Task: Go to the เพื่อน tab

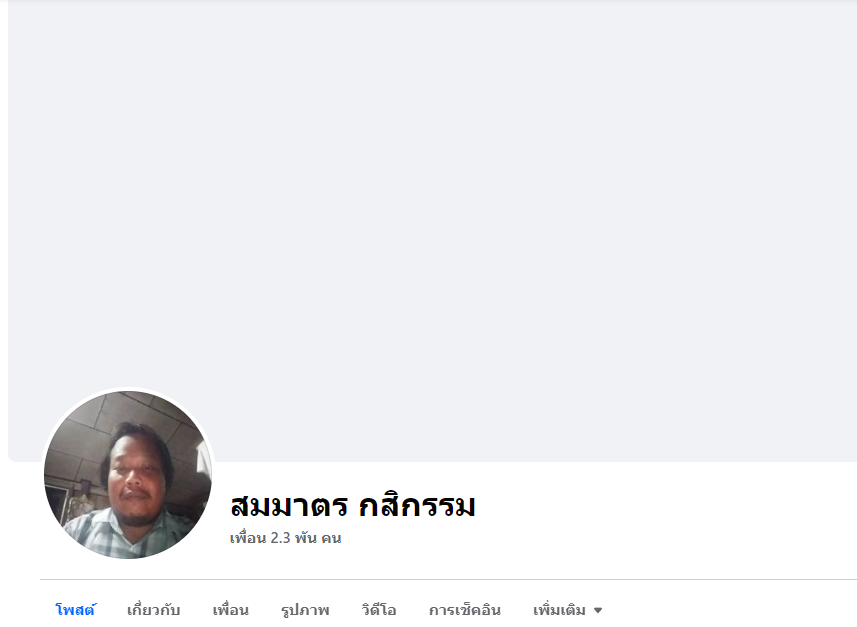Action: click(x=231, y=610)
